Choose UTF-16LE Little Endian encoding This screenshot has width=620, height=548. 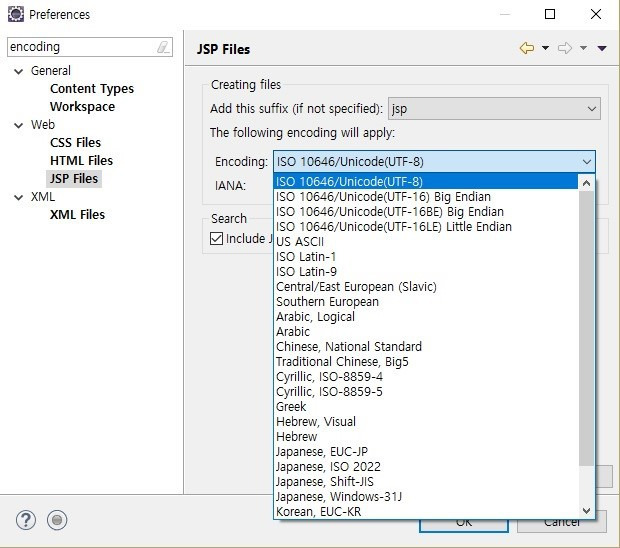(426, 227)
